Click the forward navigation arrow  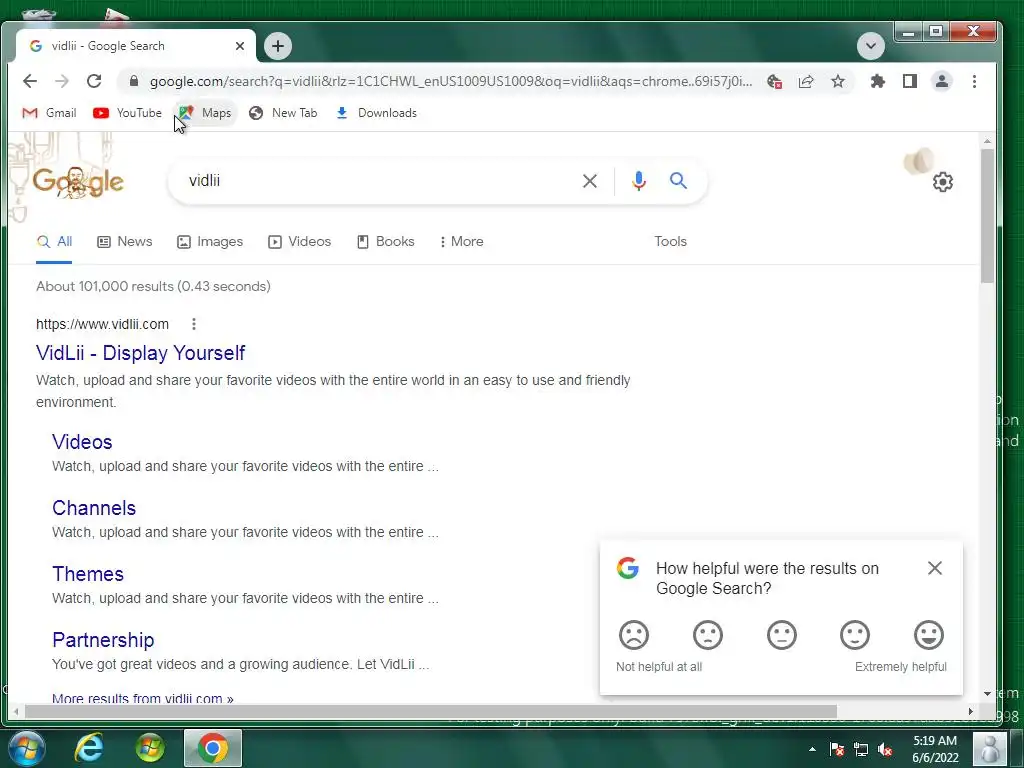(62, 81)
